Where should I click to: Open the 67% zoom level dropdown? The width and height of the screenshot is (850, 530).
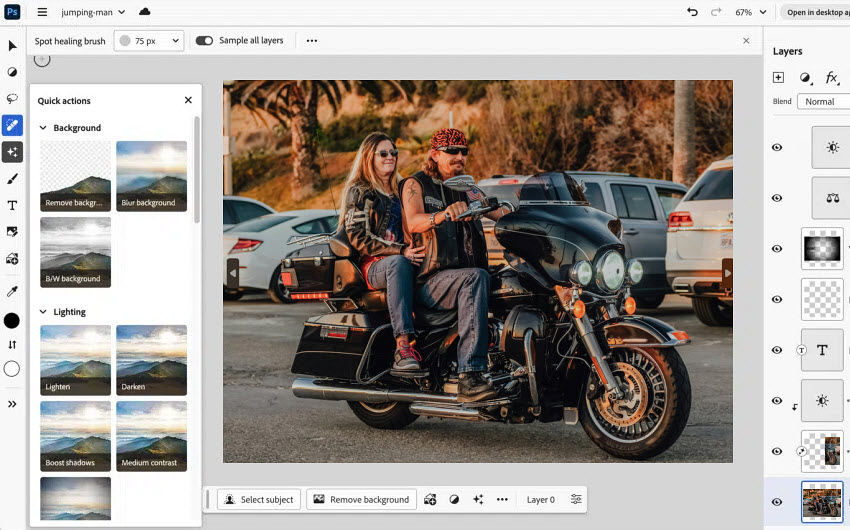tap(751, 12)
